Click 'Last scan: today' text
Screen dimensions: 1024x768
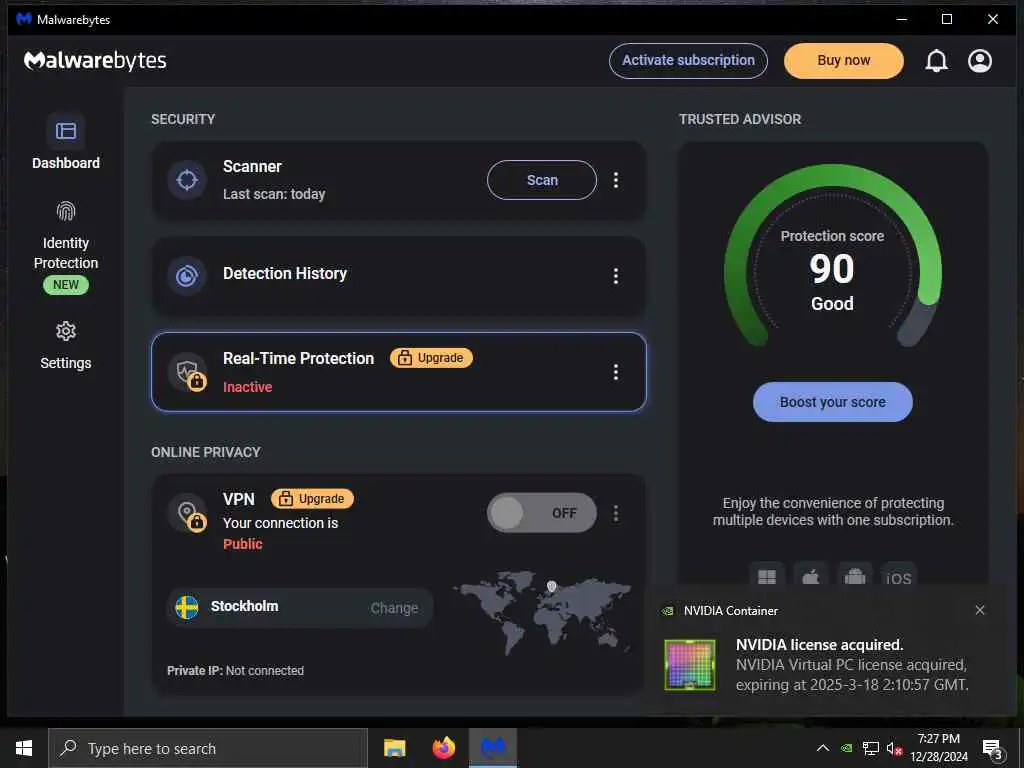pyautogui.click(x=274, y=194)
